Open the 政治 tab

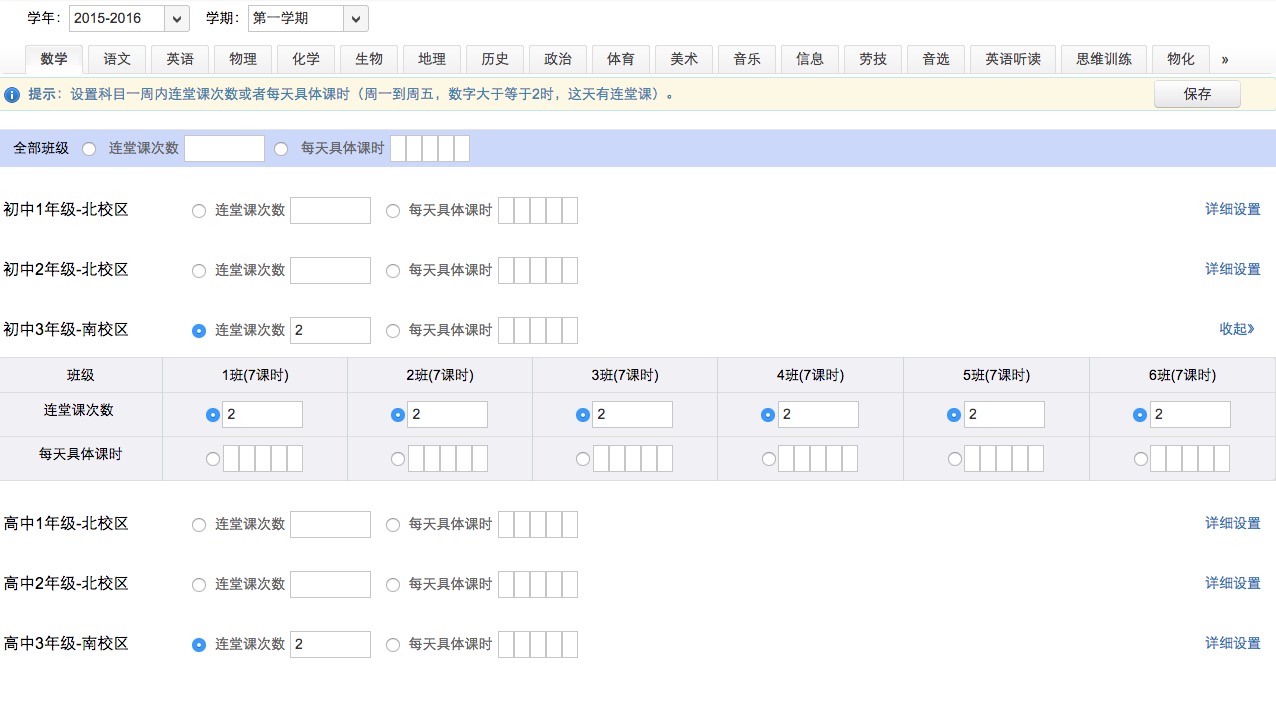[x=558, y=59]
